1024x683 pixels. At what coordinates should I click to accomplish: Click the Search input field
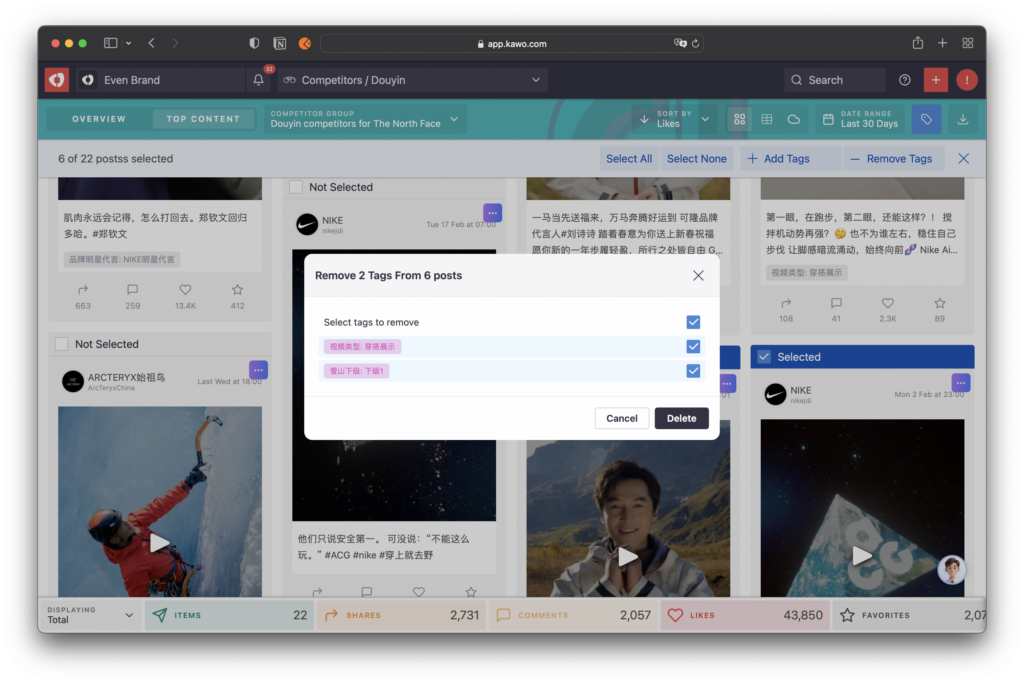click(x=835, y=80)
